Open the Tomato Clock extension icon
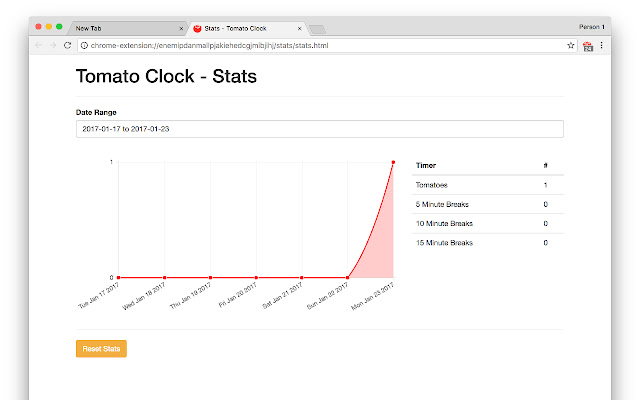 [x=588, y=46]
